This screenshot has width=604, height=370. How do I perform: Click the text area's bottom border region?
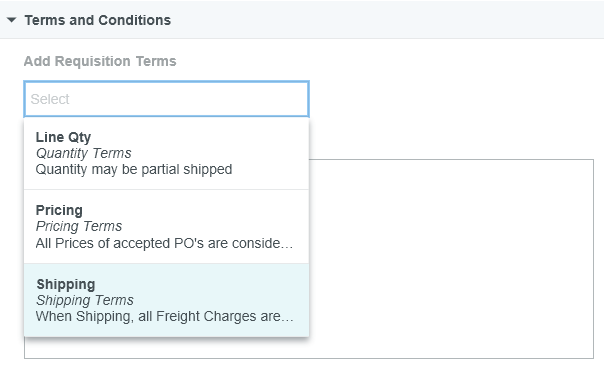(x=451, y=358)
